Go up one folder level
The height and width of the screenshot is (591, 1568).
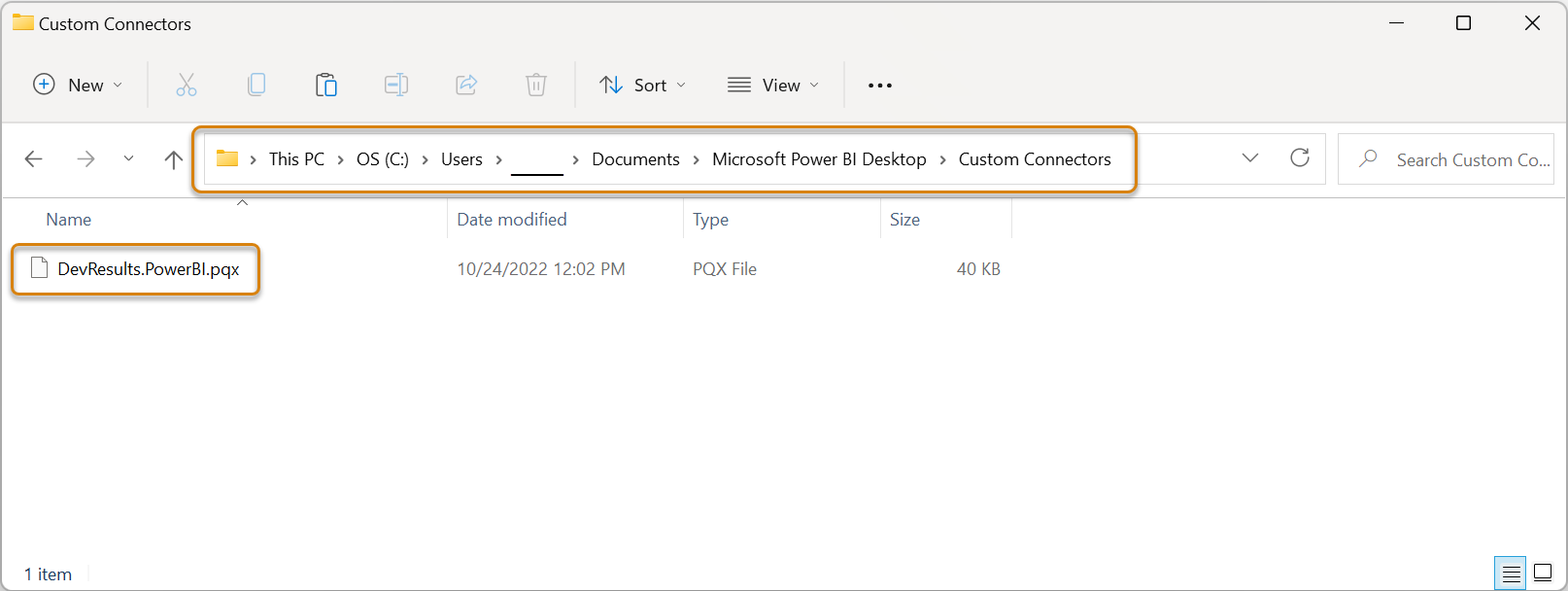click(174, 159)
